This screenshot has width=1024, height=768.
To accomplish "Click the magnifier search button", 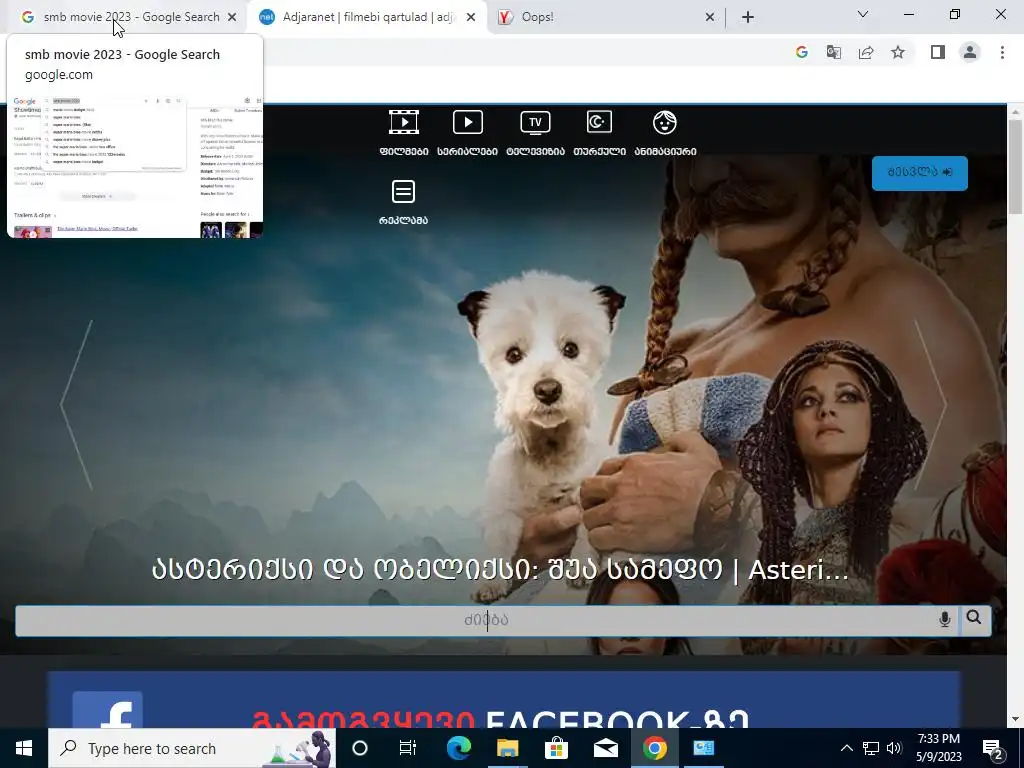I will pos(974,618).
